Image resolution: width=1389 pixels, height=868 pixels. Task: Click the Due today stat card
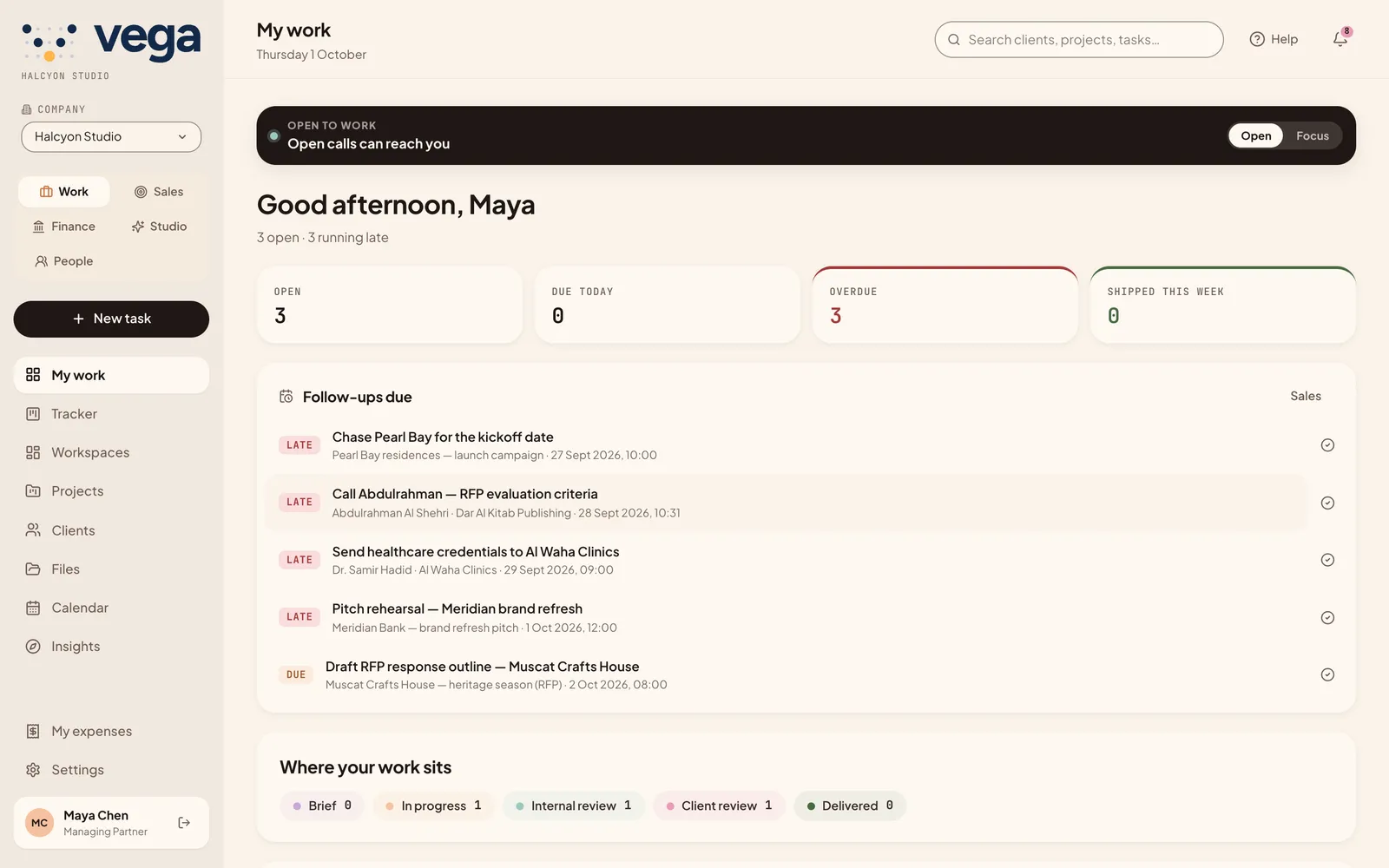pos(667,305)
